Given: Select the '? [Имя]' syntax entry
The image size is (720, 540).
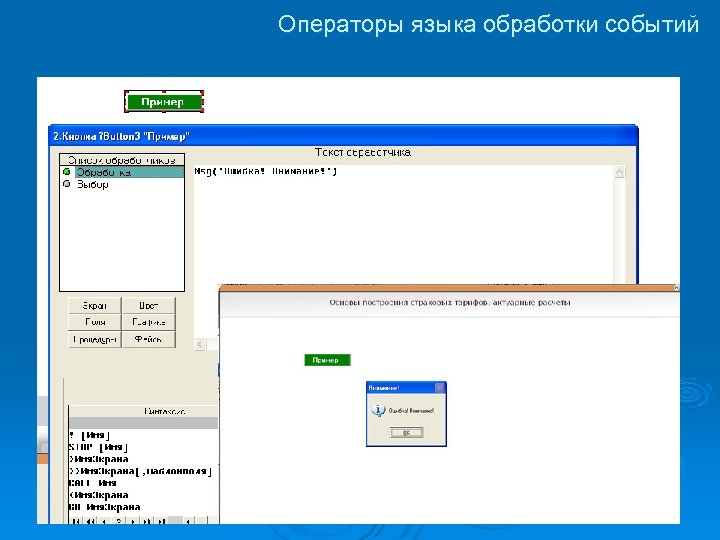Looking at the screenshot, I should click(90, 435).
